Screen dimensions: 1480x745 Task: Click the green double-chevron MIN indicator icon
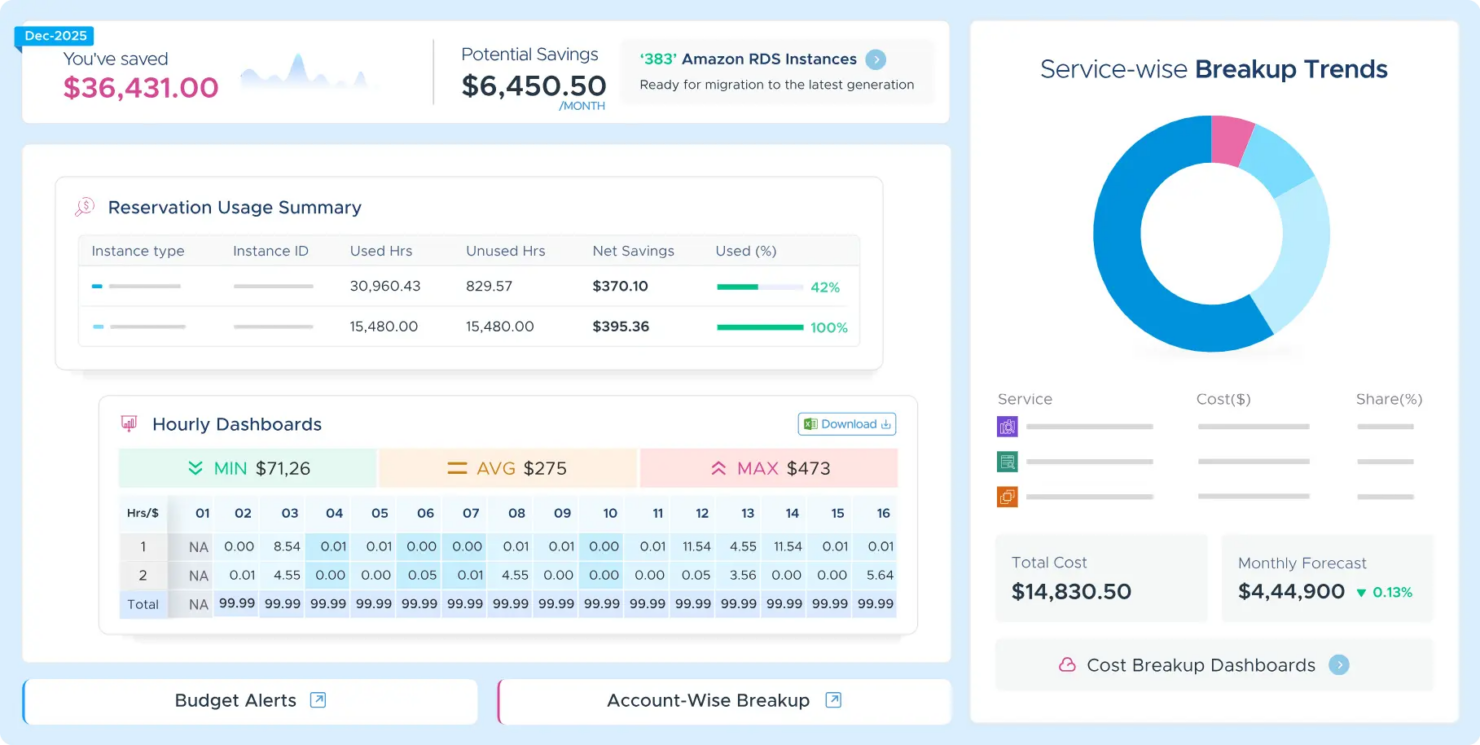195,468
